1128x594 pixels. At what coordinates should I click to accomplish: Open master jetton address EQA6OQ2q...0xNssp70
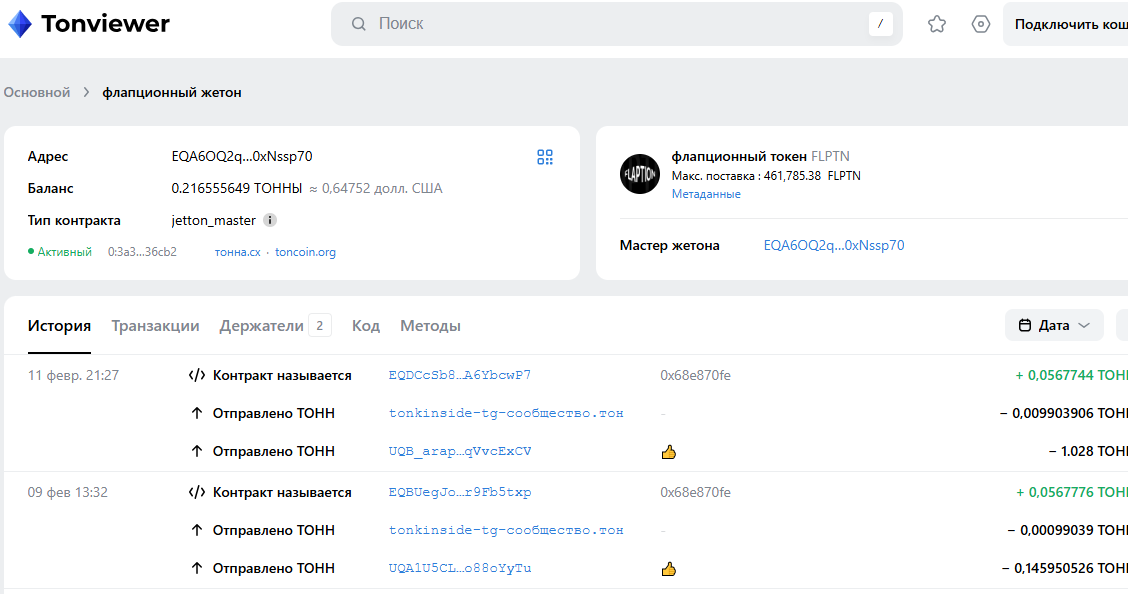[834, 245]
